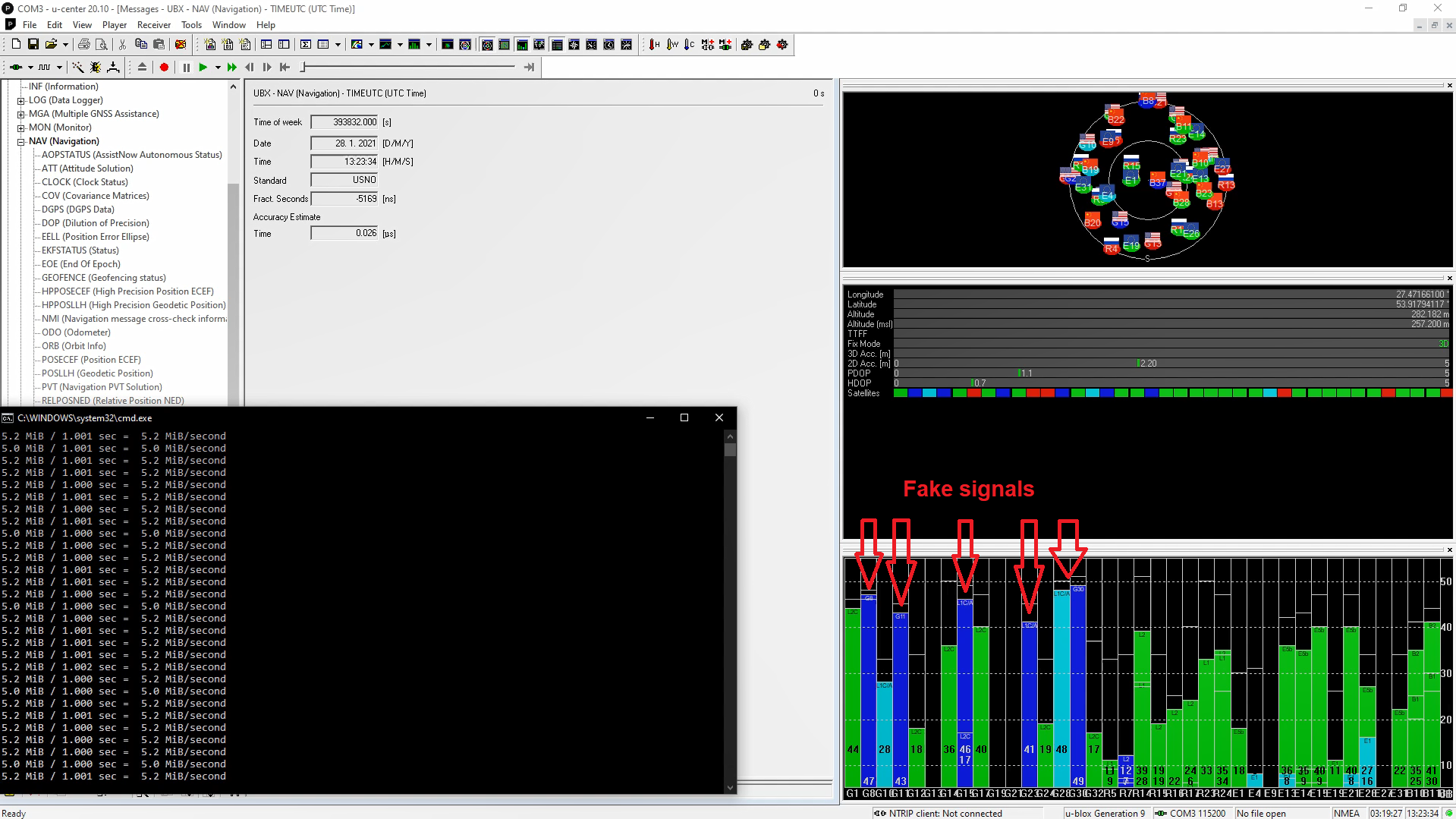This screenshot has width=1456, height=819.
Task: Trigger receiver Coldstart icon
Action: click(689, 45)
